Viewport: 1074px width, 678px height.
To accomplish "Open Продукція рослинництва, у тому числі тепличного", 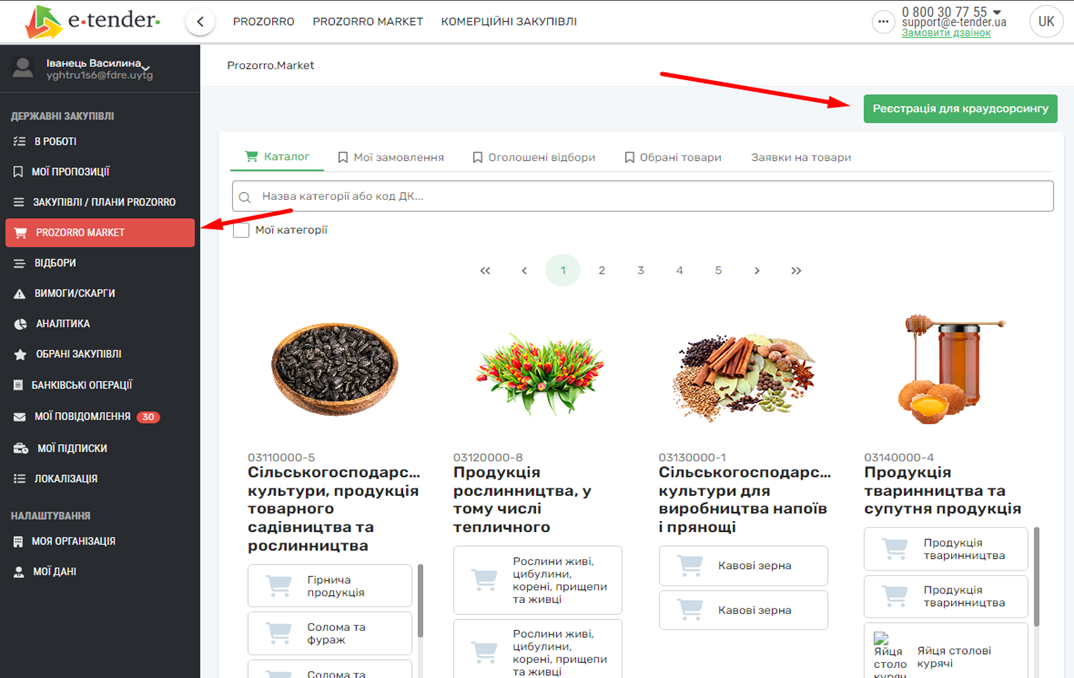I will [x=523, y=500].
